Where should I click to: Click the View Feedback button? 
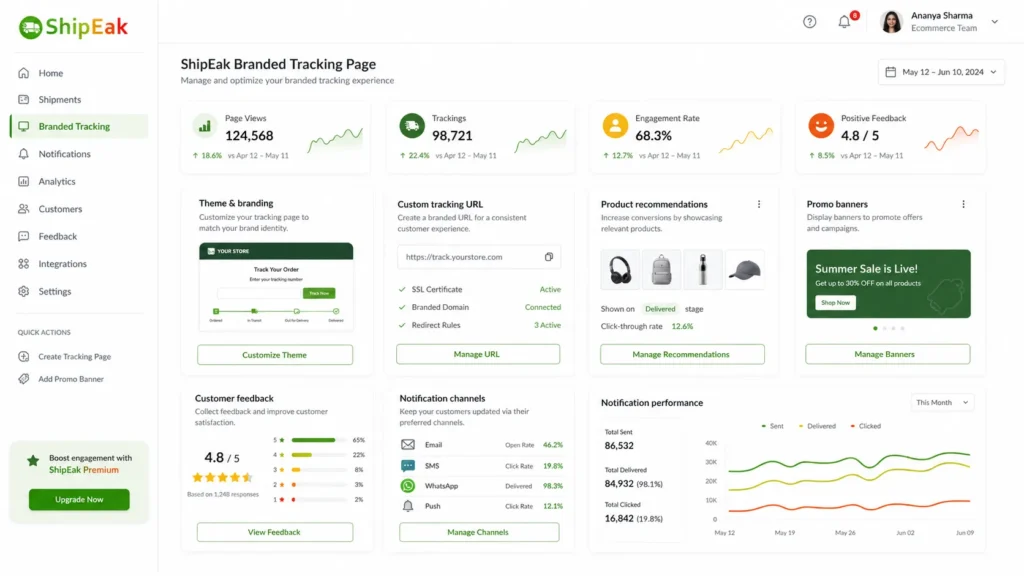(x=275, y=532)
